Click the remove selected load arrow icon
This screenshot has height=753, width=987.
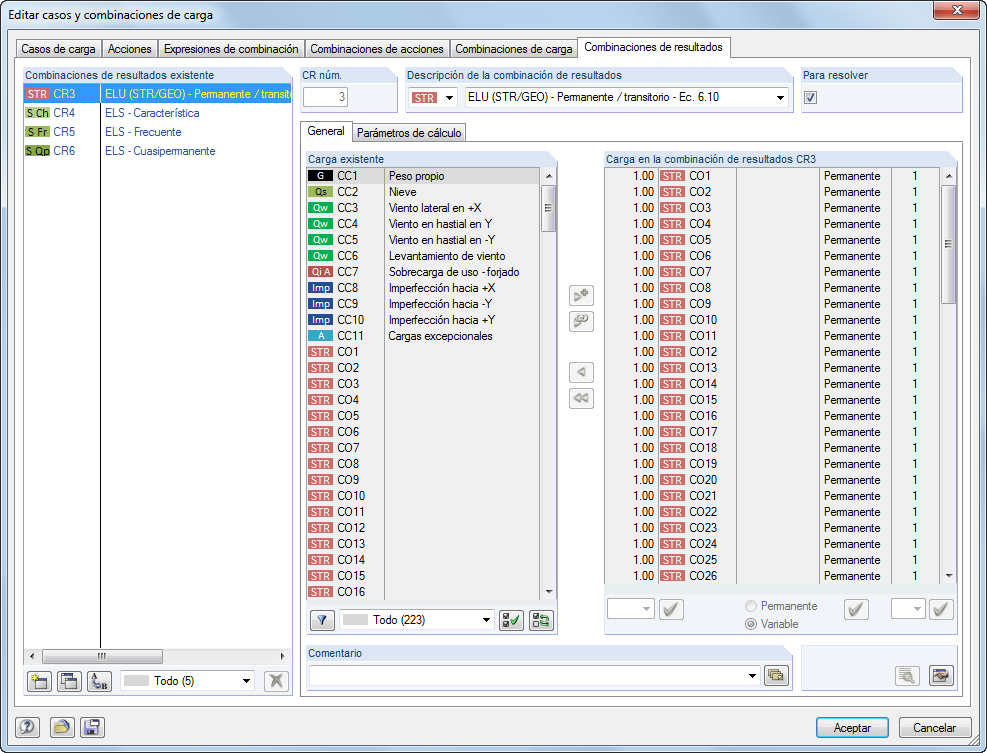[x=581, y=372]
